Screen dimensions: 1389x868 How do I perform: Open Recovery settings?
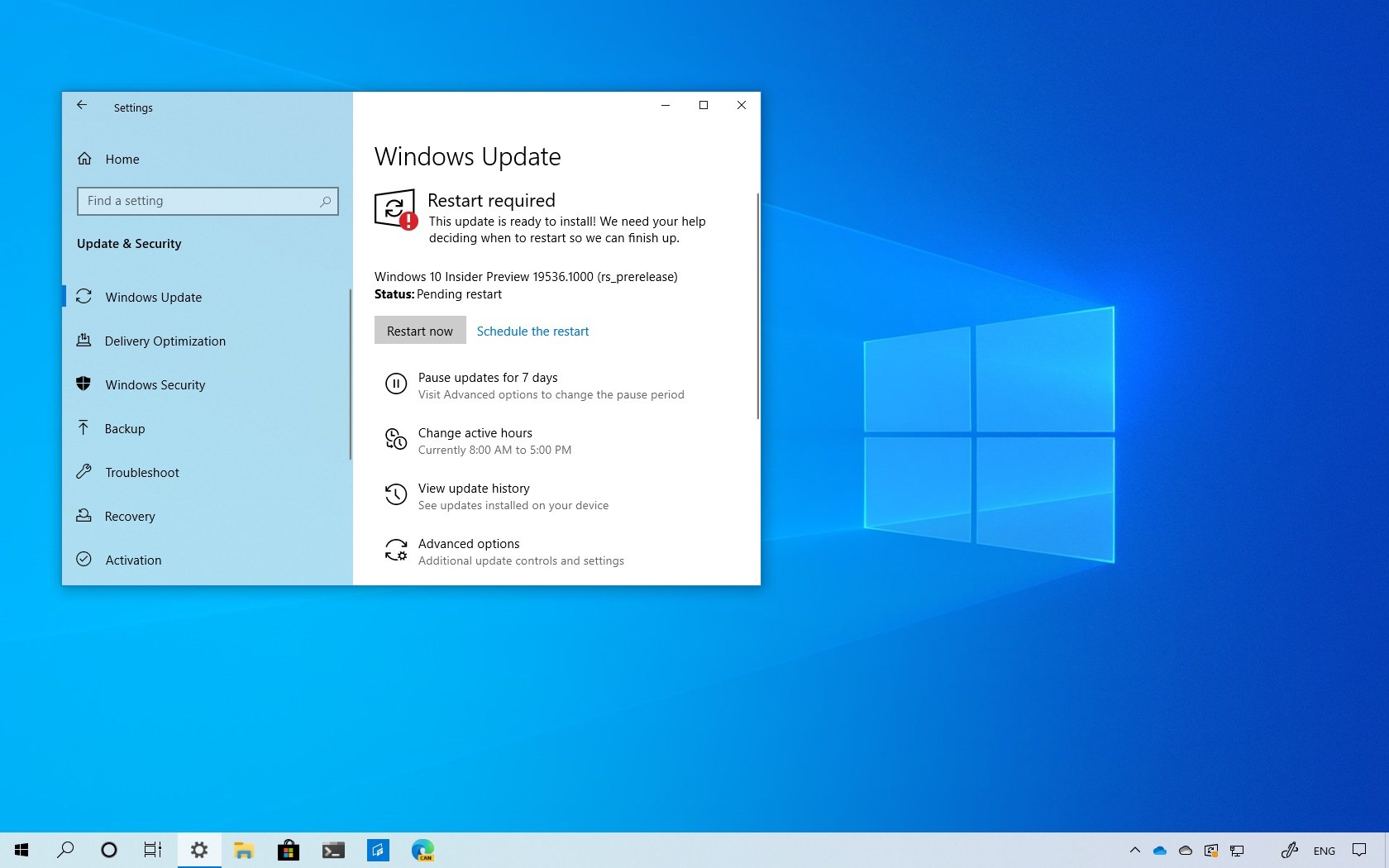pos(130,516)
